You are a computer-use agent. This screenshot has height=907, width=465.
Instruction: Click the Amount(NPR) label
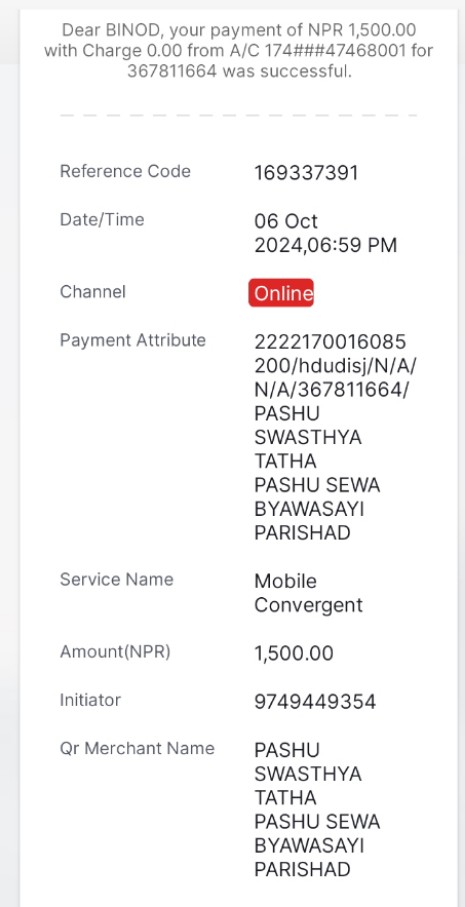click(x=115, y=652)
